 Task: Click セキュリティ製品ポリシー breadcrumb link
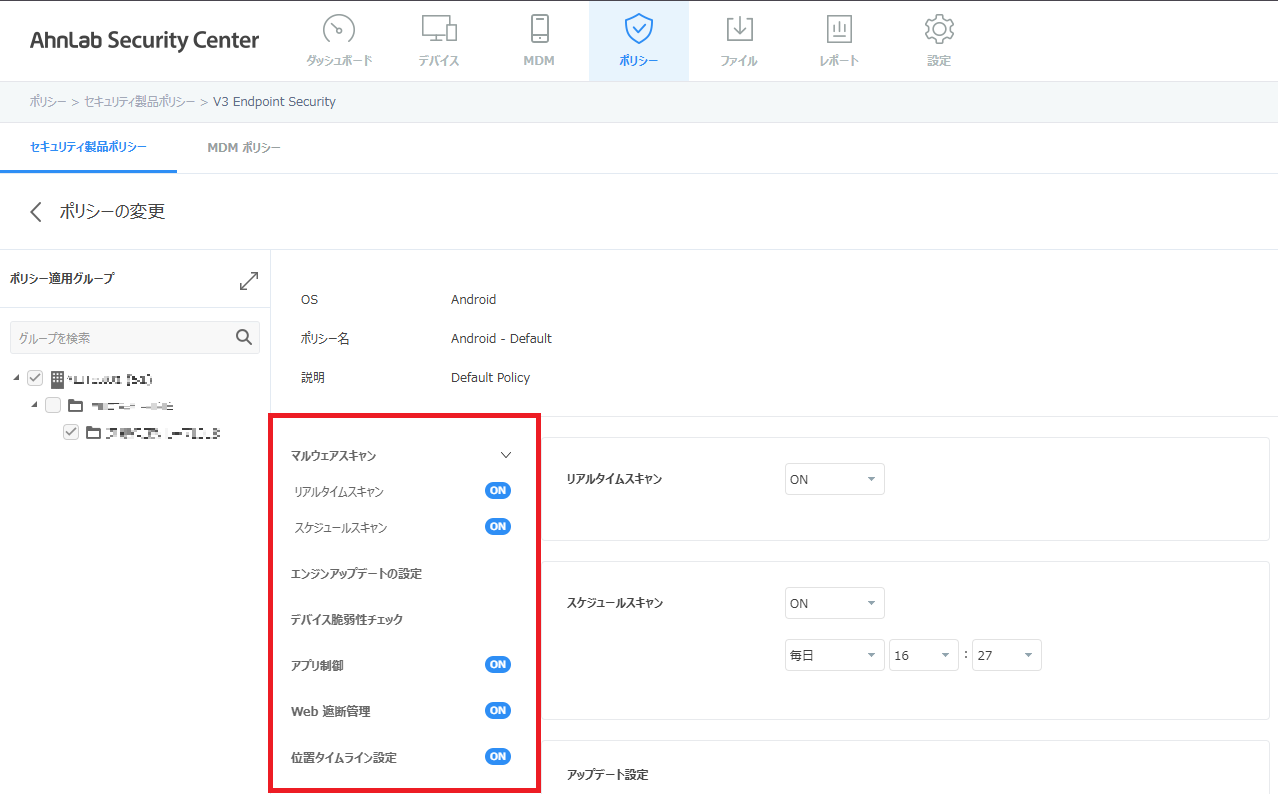[140, 102]
